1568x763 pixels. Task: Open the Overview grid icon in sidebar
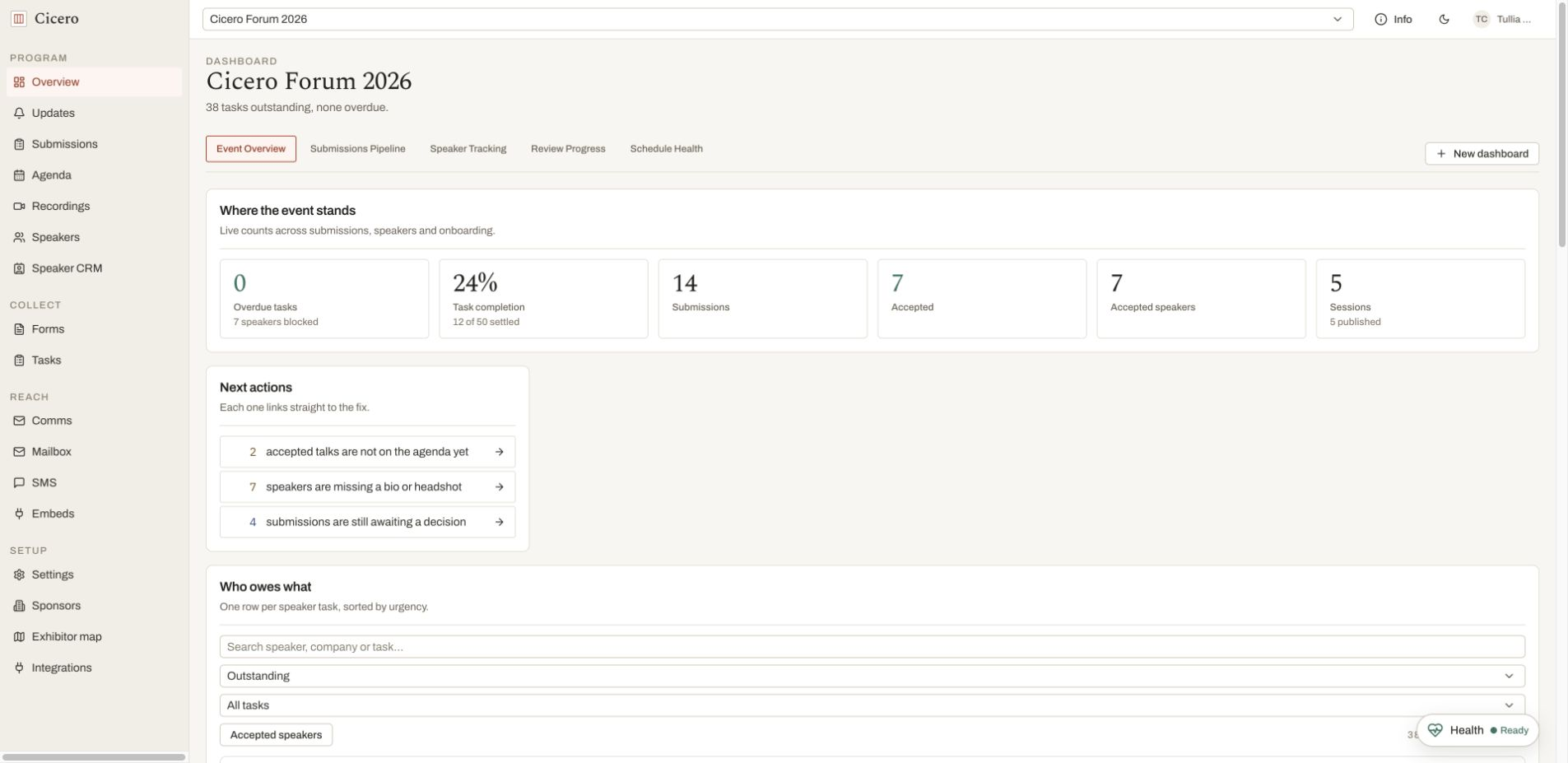(19, 82)
